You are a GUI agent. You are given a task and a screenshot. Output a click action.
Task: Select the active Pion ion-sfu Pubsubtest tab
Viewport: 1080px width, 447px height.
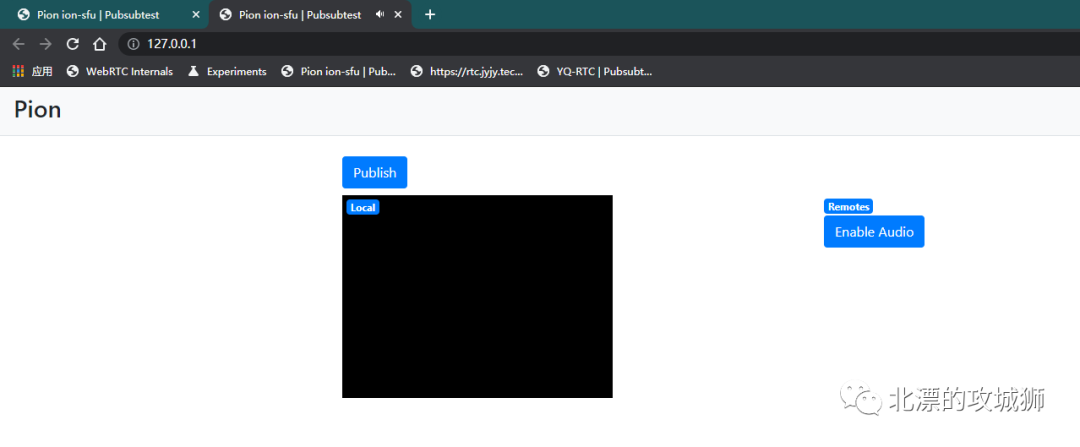[310, 14]
